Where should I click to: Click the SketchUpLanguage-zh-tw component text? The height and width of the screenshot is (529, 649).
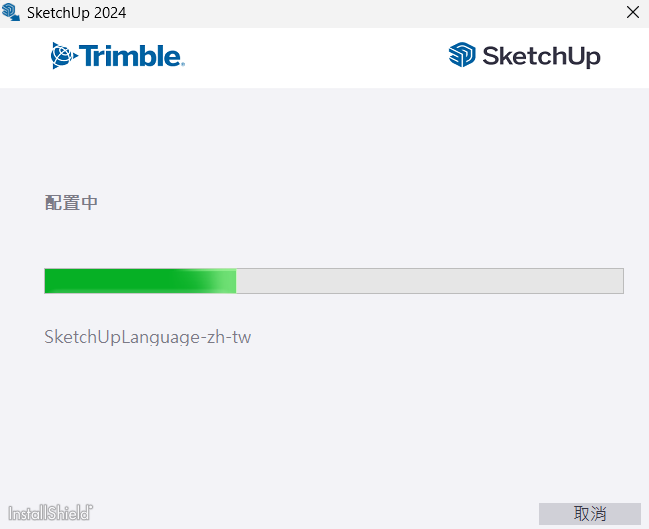tap(147, 337)
